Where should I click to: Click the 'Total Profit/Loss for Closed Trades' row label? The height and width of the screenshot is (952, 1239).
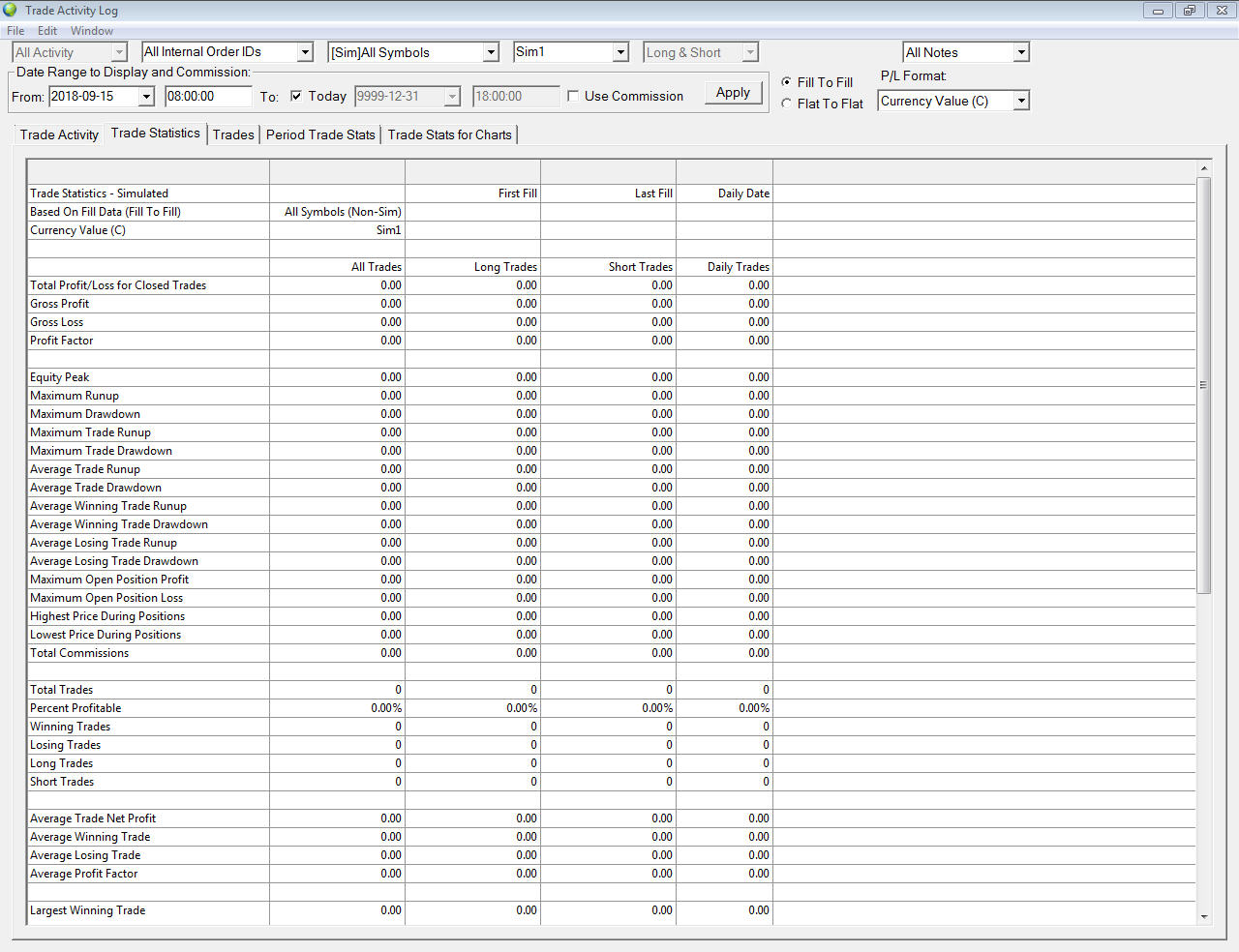[x=118, y=285]
